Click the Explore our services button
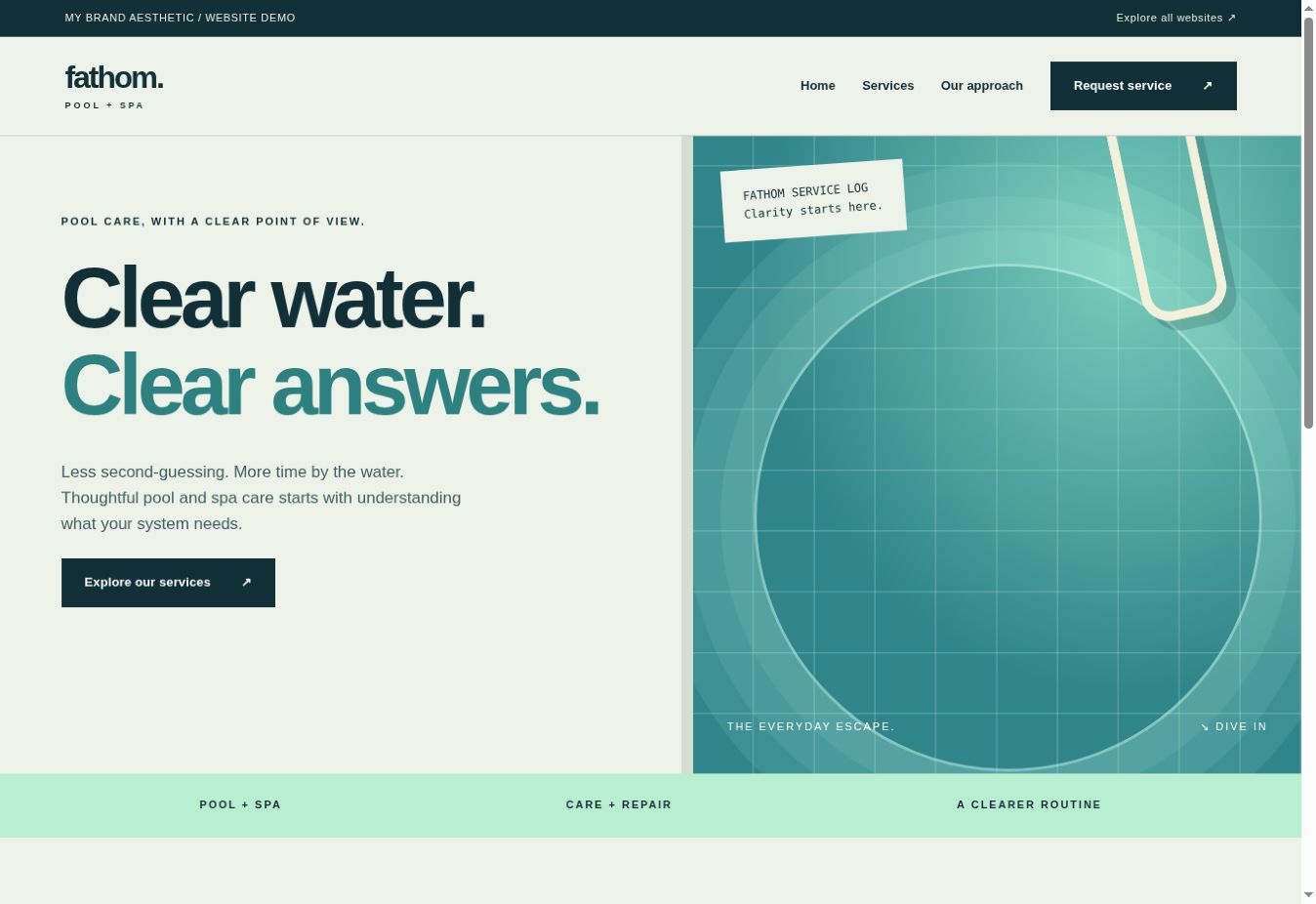The image size is (1316, 904). pos(168,583)
